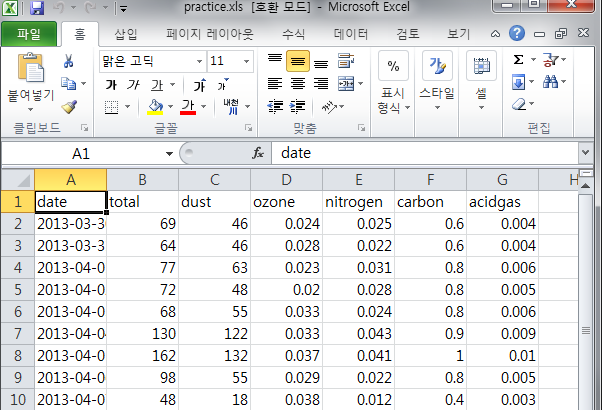Switch to the 삽입 ribbon tab

[126, 34]
